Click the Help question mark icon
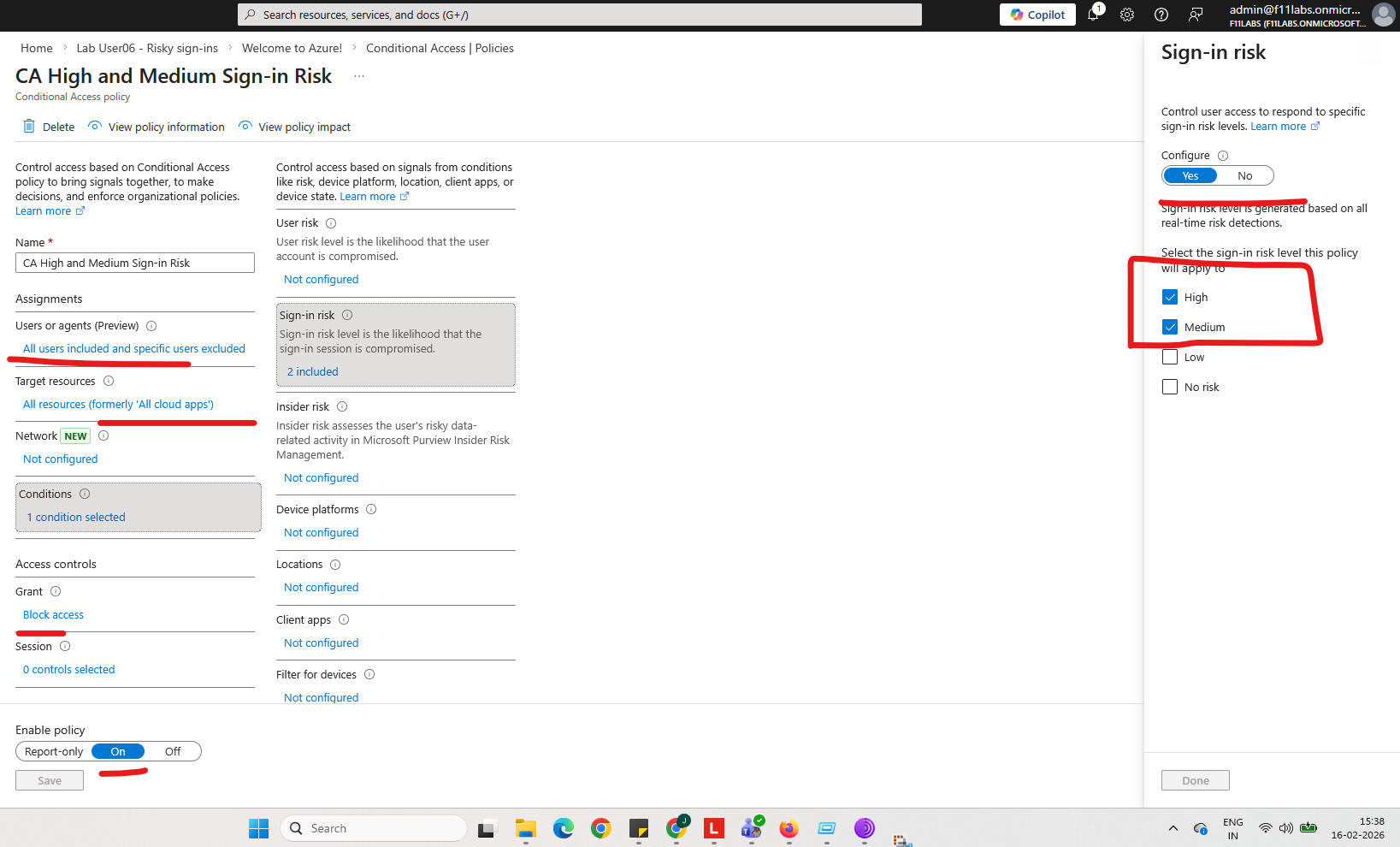This screenshot has width=1400, height=847. pos(1161,15)
